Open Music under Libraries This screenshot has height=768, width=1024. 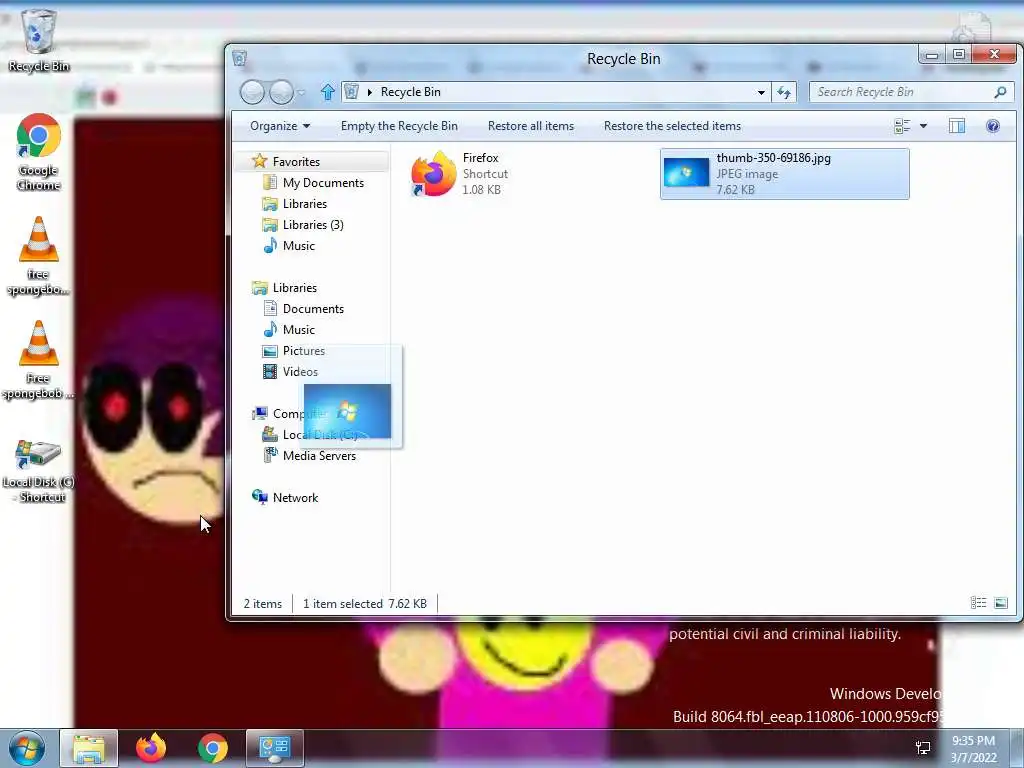point(298,329)
